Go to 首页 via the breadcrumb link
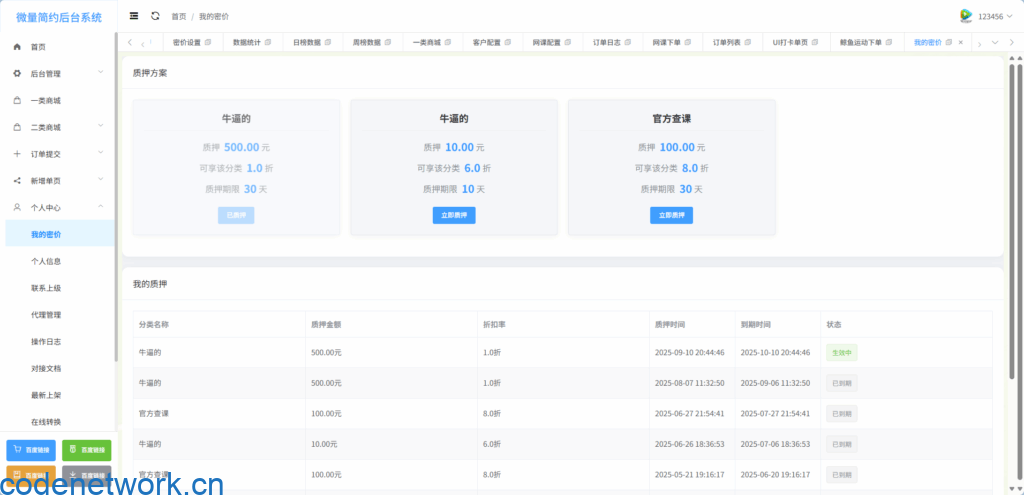Viewport: 1024px width, 495px height. click(178, 17)
